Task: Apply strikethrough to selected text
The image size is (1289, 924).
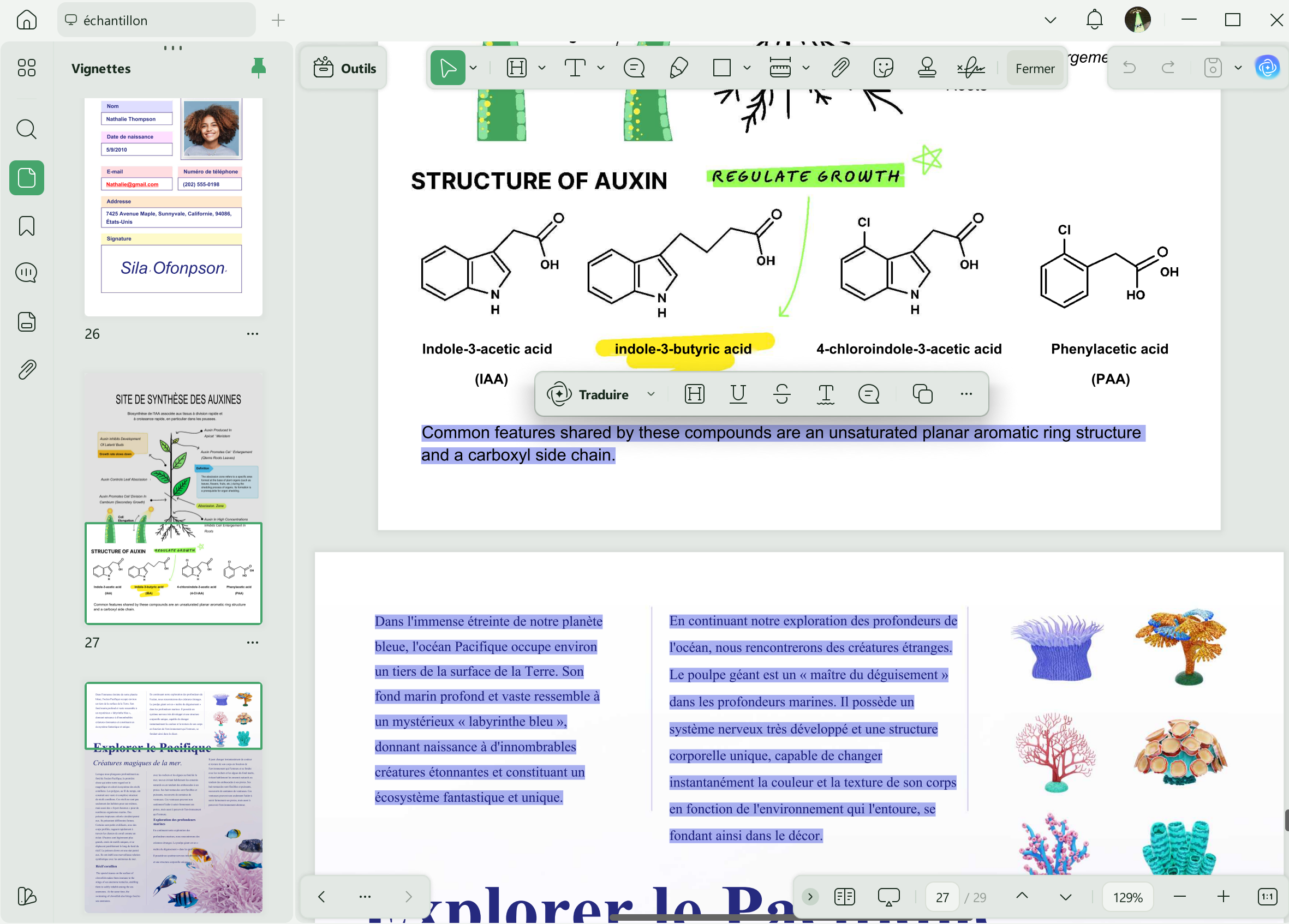Action: click(781, 394)
